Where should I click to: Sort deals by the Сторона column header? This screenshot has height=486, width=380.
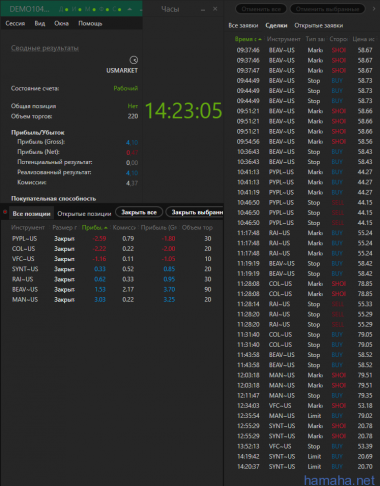click(338, 39)
